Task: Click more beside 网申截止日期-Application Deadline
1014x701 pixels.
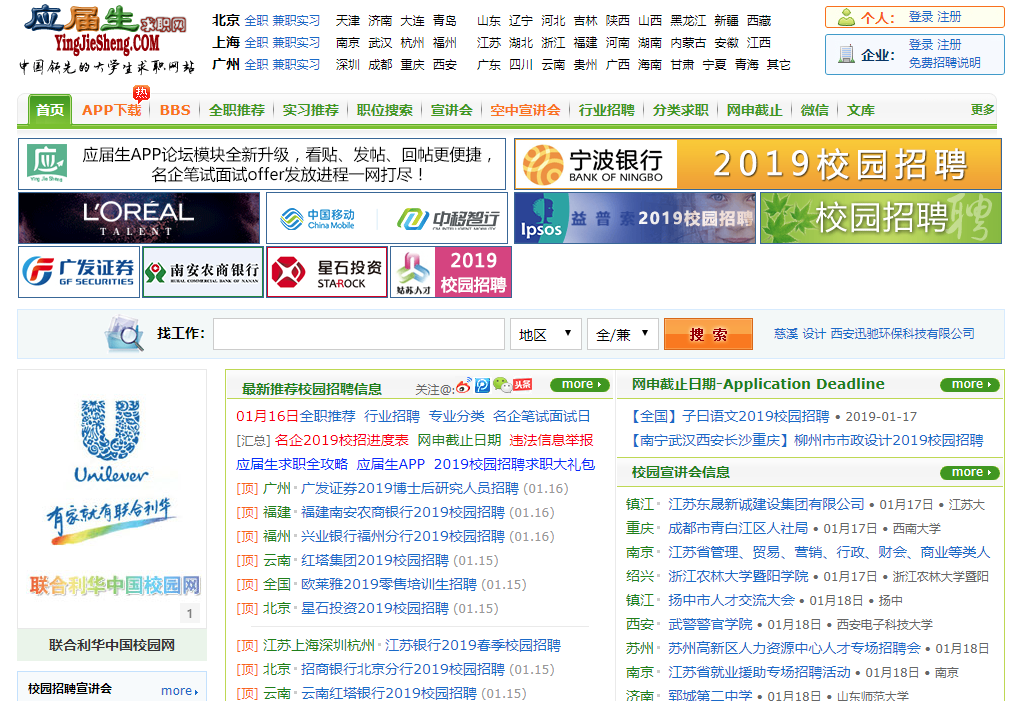Action: coord(968,384)
